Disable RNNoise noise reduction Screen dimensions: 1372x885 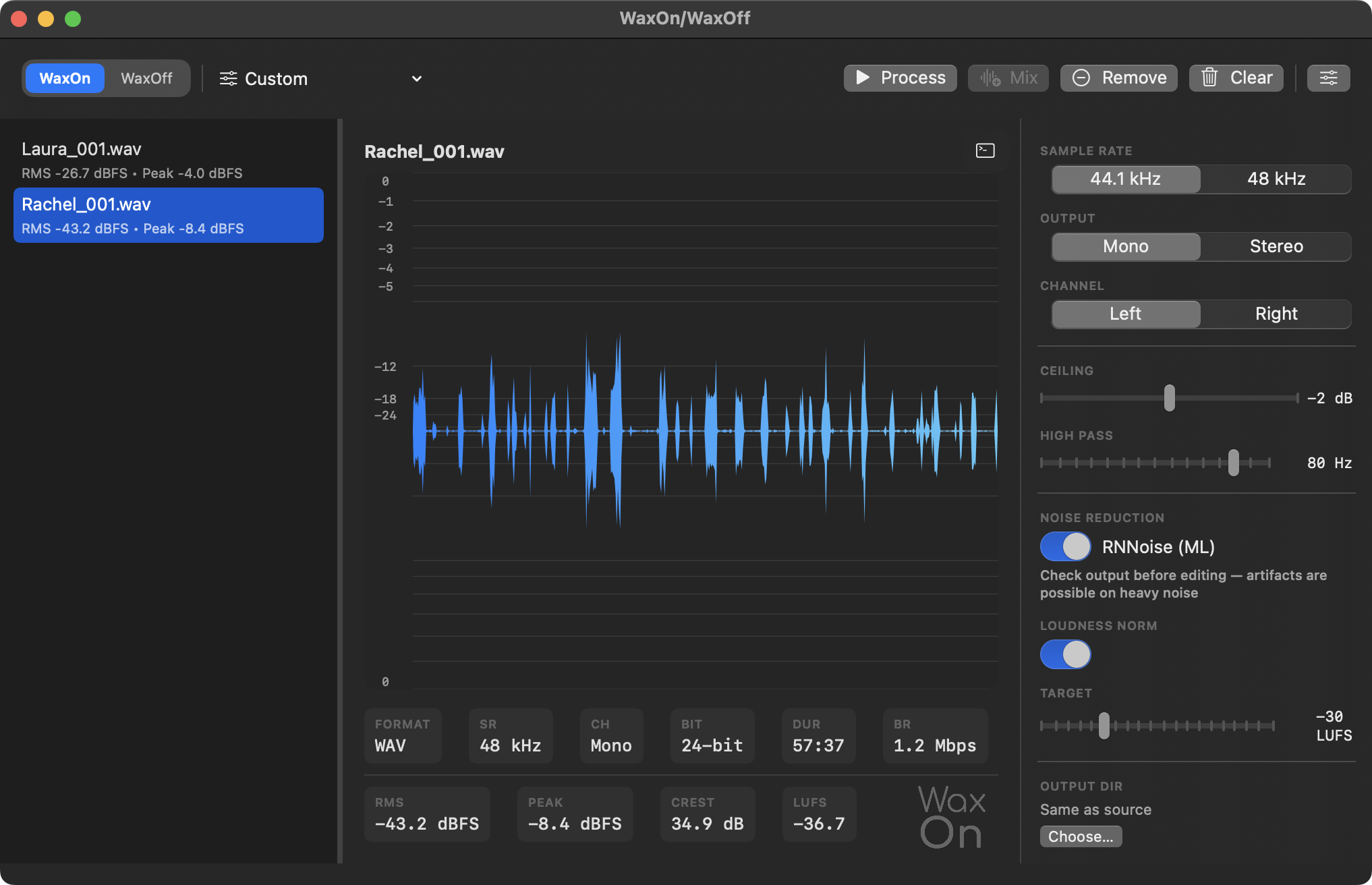tap(1064, 546)
